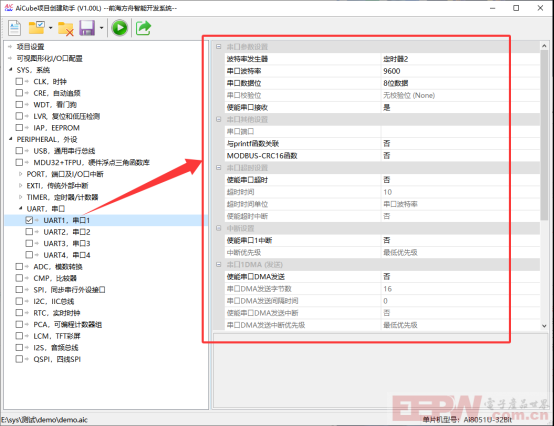Click the 9600 baud rate value
The height and width of the screenshot is (426, 554).
tap(392, 71)
